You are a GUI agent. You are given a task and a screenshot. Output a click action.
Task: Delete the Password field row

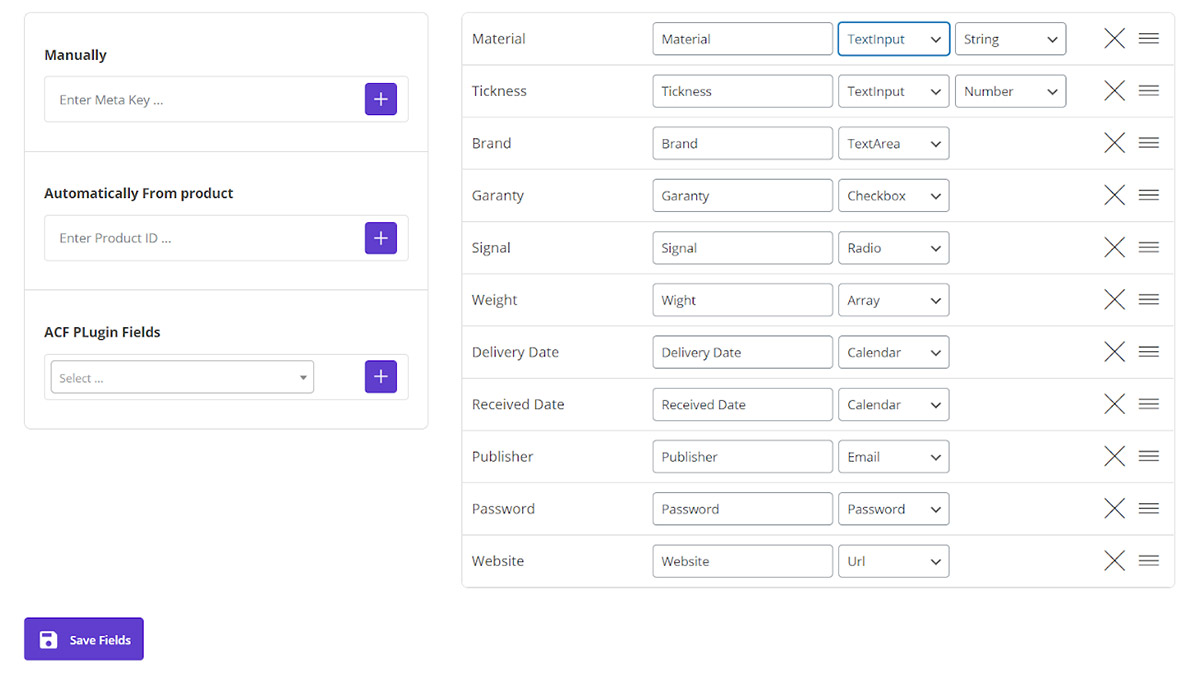pyautogui.click(x=1114, y=508)
